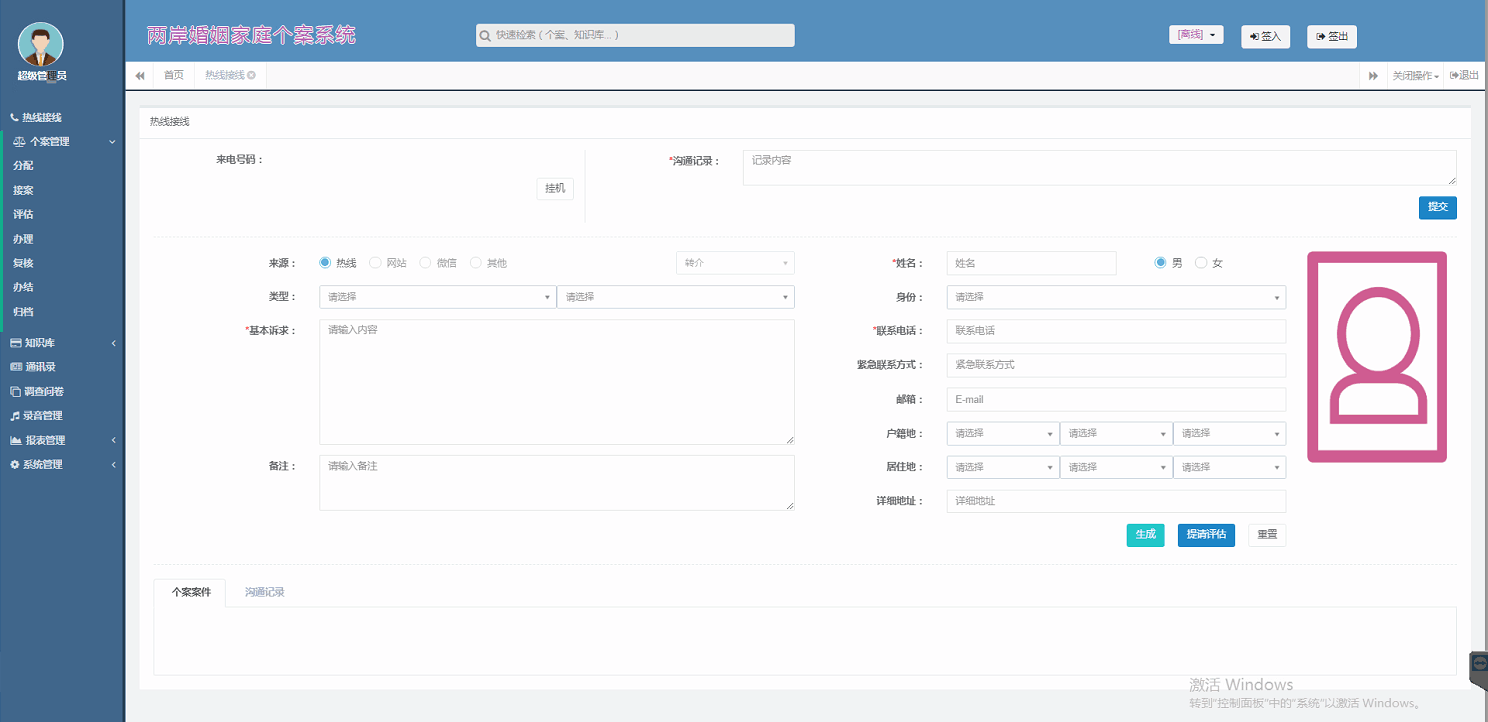Screen dimensions: 1488x722
Task: Open 录音管理 in the sidebar
Action: (42, 416)
